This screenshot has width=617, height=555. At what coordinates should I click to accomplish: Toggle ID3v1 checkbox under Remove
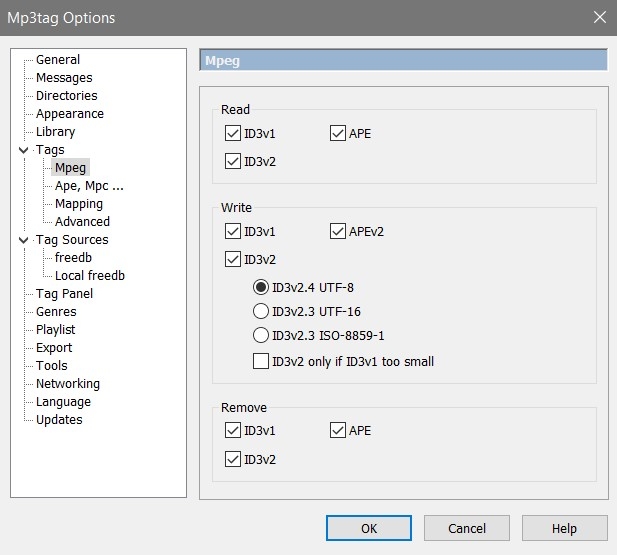pos(233,431)
